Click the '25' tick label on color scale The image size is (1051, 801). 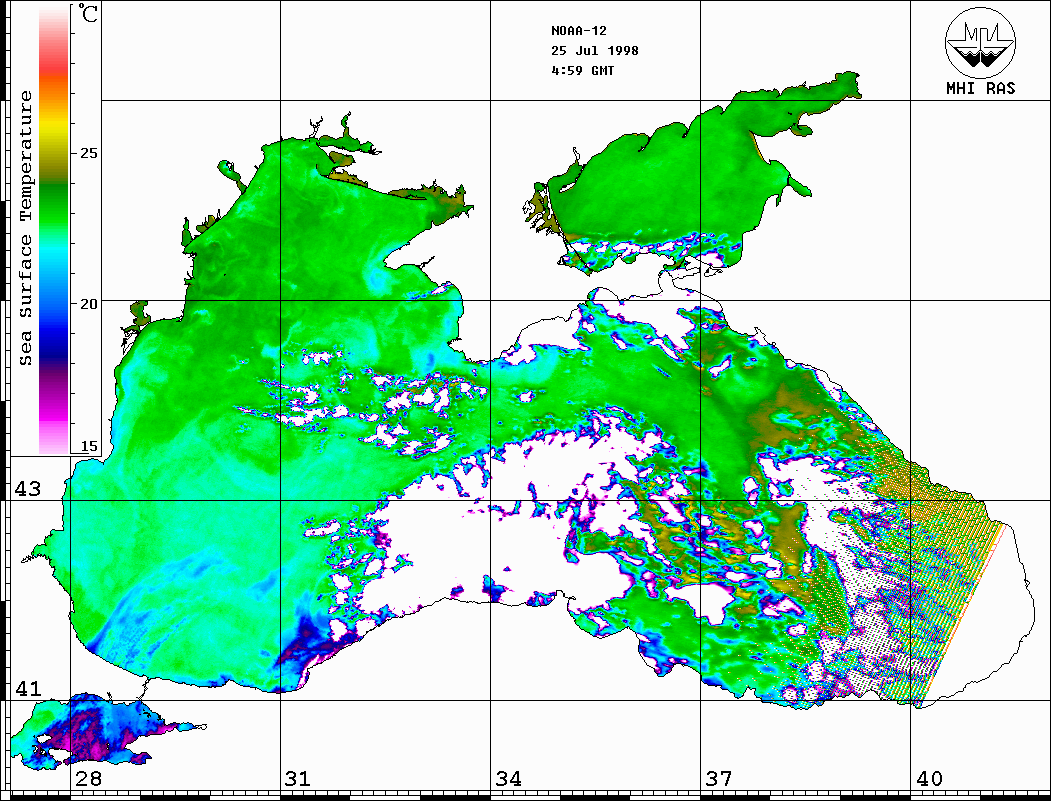(x=88, y=153)
